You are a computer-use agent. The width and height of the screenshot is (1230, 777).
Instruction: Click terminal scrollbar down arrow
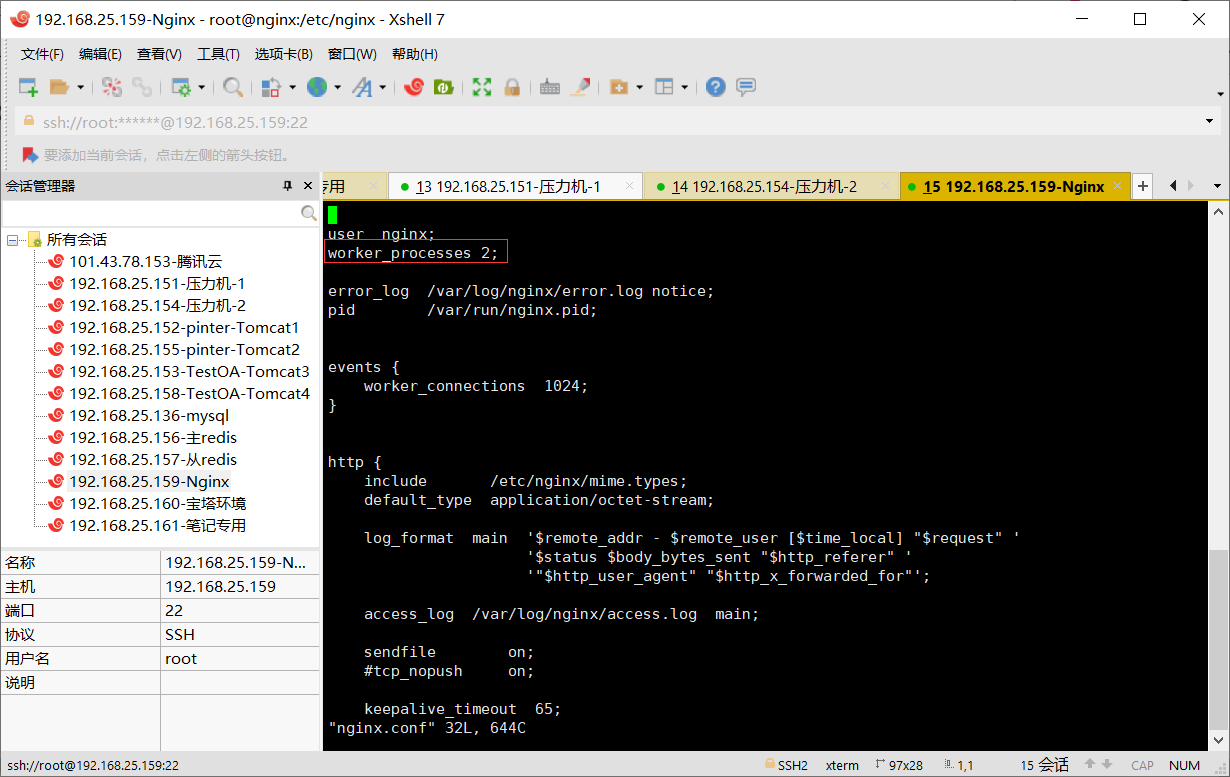[x=1217, y=740]
